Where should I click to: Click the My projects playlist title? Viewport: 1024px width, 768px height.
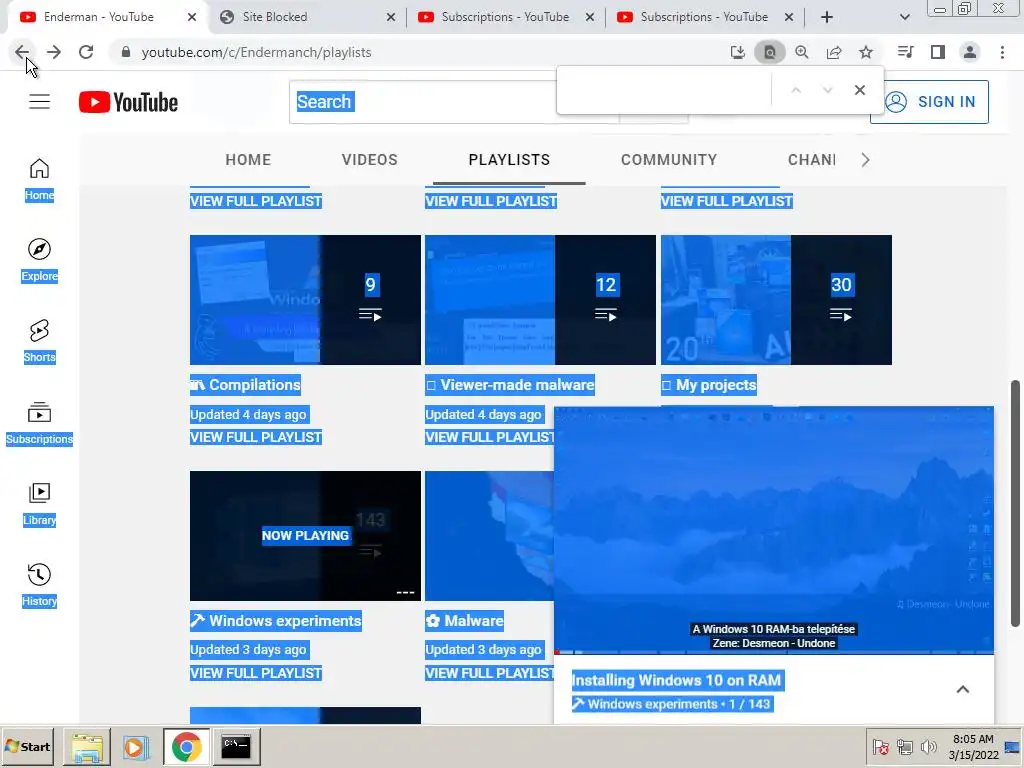coord(709,385)
